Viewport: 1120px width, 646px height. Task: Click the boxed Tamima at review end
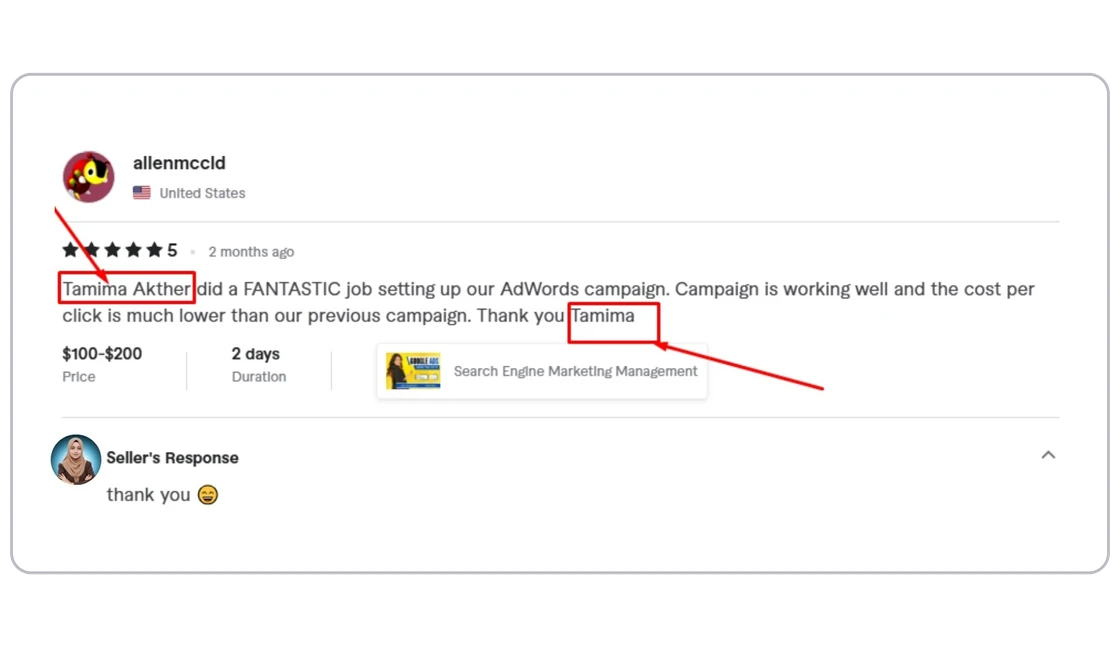(603, 316)
